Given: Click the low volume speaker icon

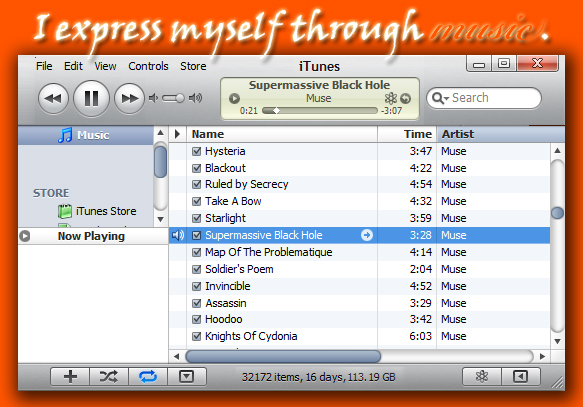Looking at the screenshot, I should tap(153, 98).
